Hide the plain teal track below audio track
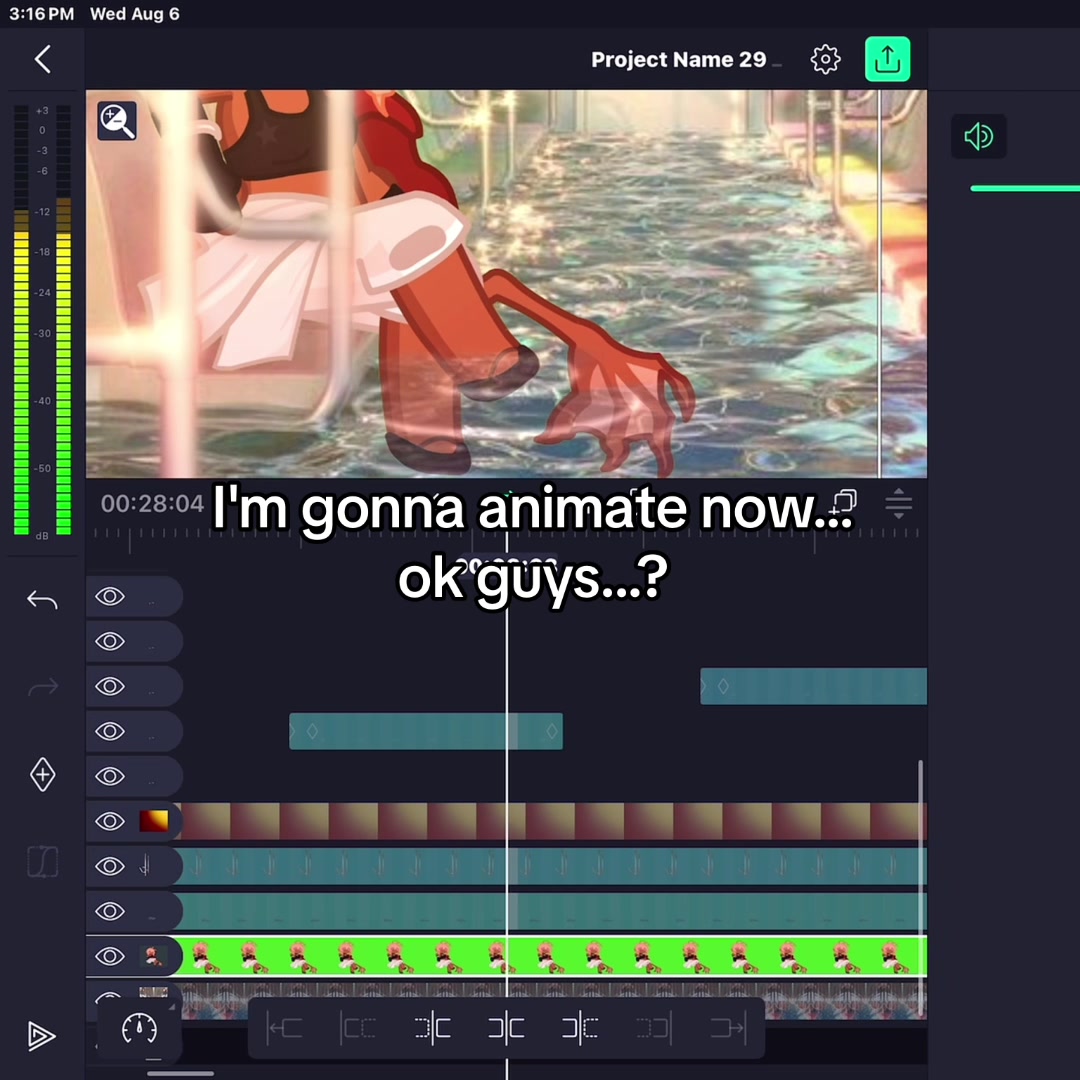 tap(110, 911)
